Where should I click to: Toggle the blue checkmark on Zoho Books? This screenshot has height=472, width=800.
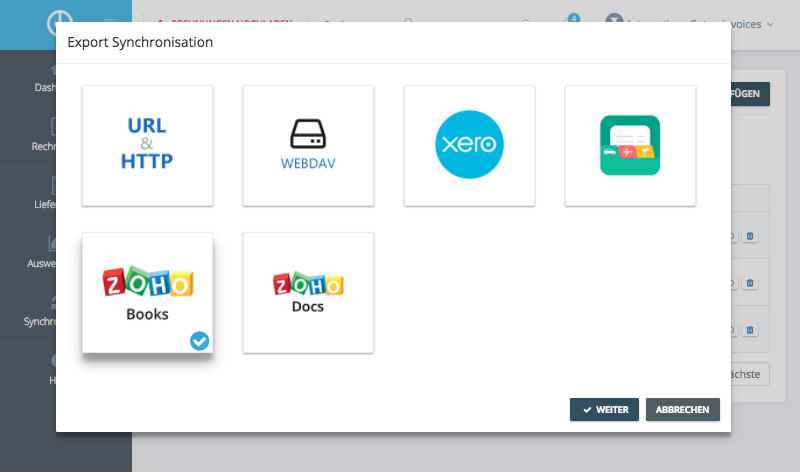coord(199,341)
